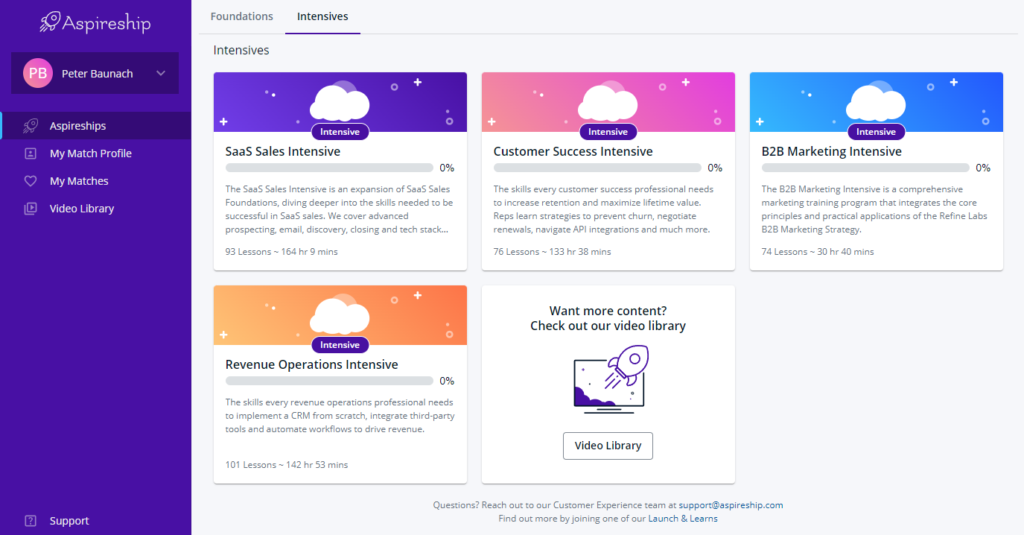This screenshot has width=1024, height=535.
Task: Open the SaaS Sales Intensive title
Action: 283,152
